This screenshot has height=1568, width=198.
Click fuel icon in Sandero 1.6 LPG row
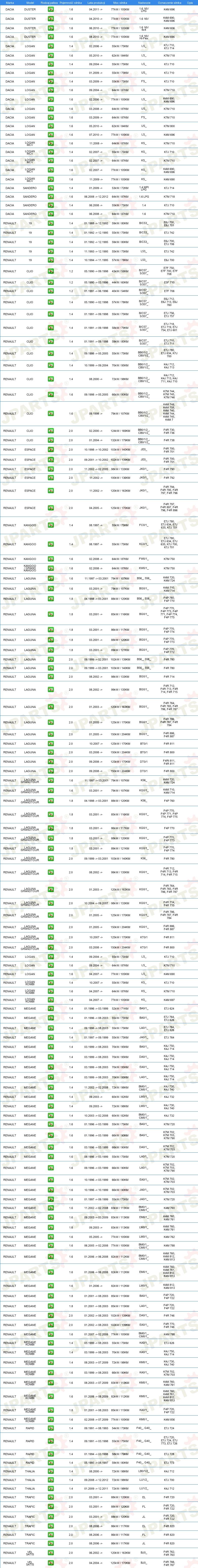pyautogui.click(x=51, y=197)
